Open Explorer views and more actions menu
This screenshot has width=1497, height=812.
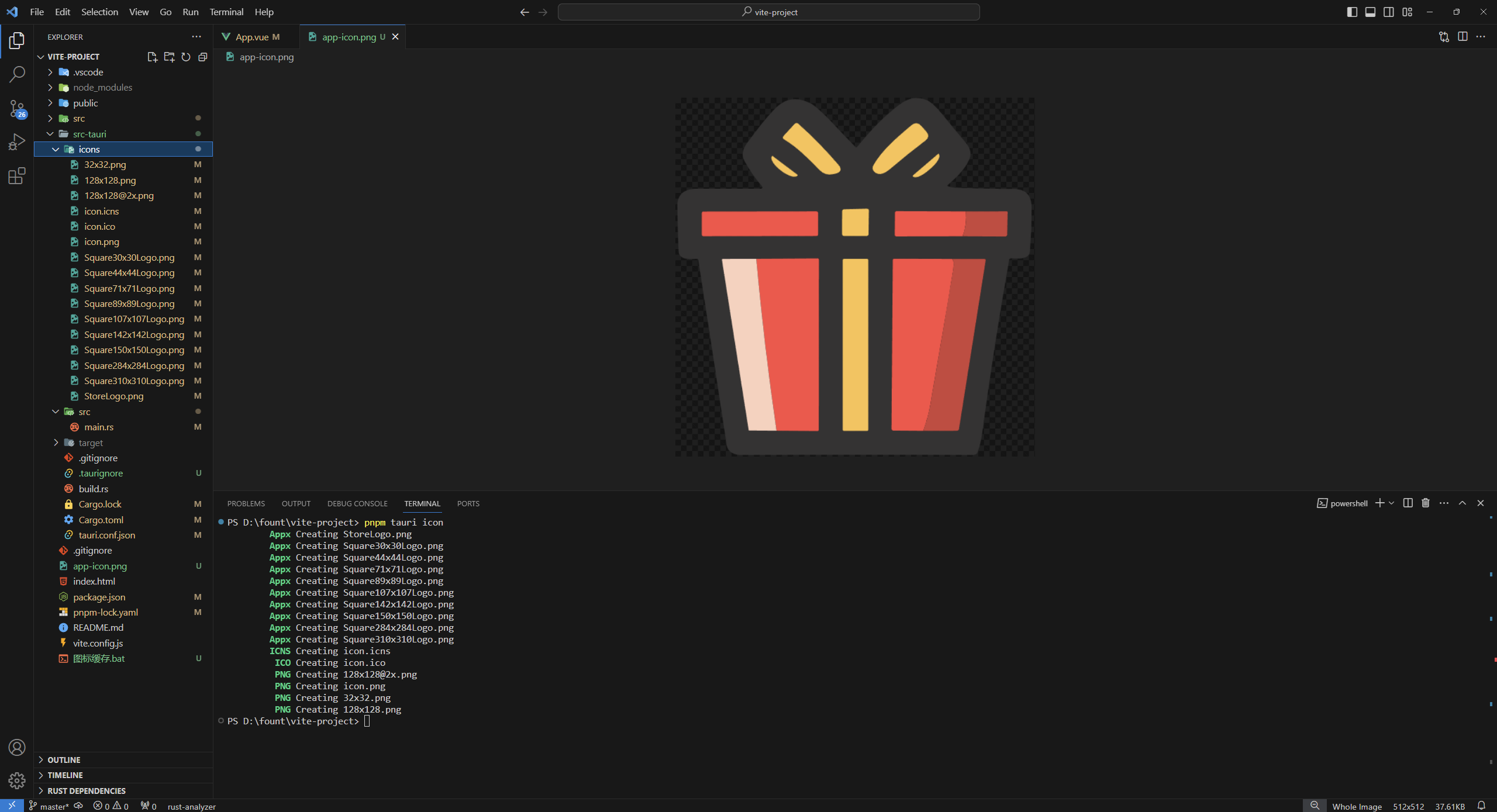pyautogui.click(x=196, y=37)
